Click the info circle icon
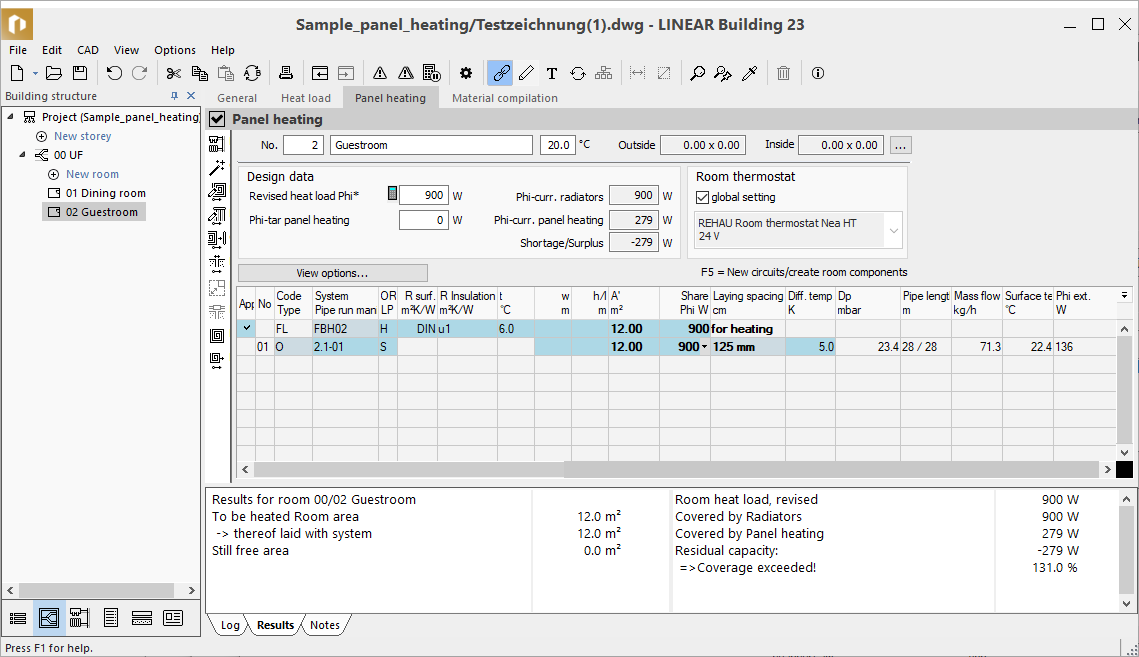 [818, 73]
